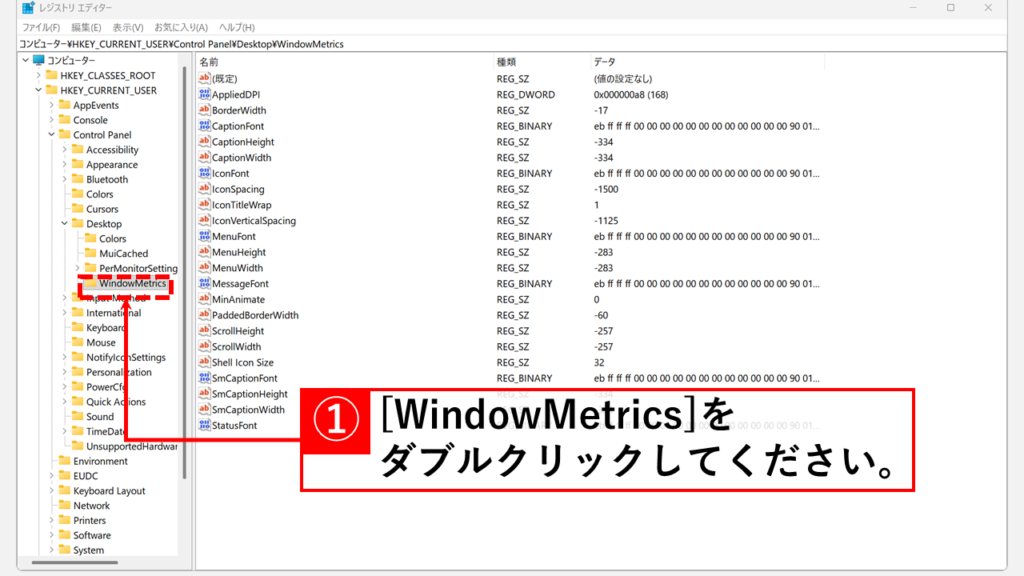Collapse the HKEY_CURRENT_USER key
Viewport: 1024px width, 576px height.
pos(39,90)
